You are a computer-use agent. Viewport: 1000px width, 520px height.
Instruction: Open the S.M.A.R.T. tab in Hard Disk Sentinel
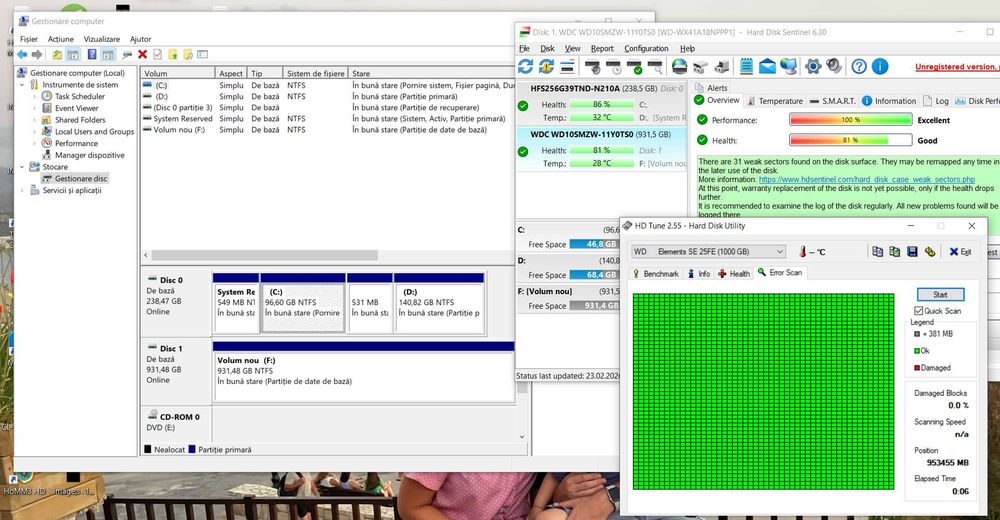click(832, 101)
